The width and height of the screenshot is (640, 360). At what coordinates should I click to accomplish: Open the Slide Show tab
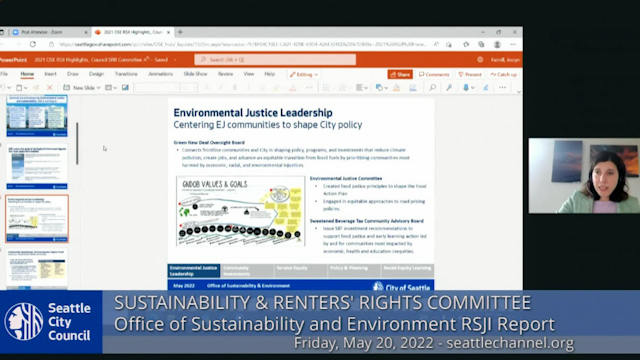coord(195,74)
